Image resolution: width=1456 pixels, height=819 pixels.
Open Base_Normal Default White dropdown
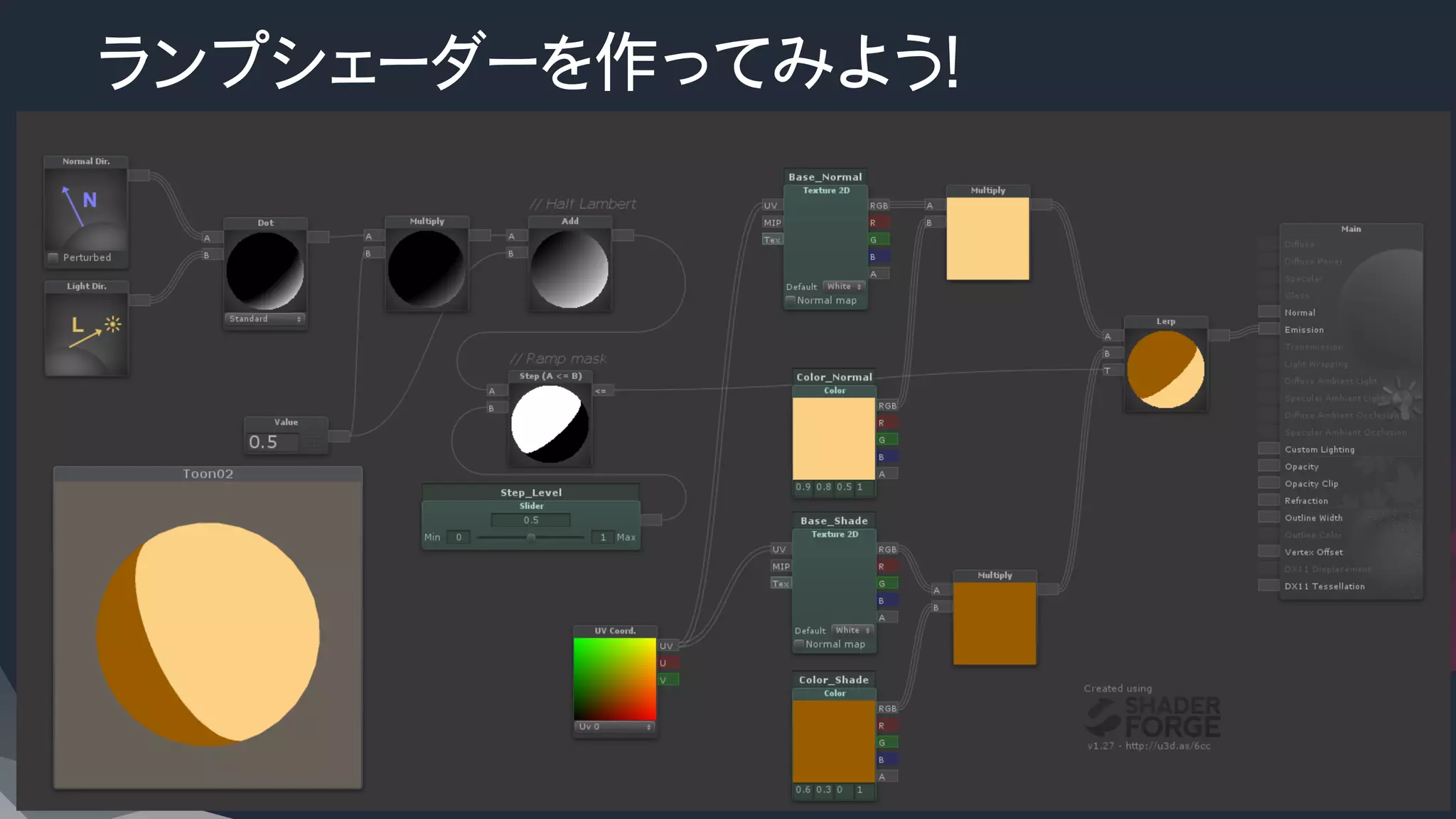pos(845,287)
